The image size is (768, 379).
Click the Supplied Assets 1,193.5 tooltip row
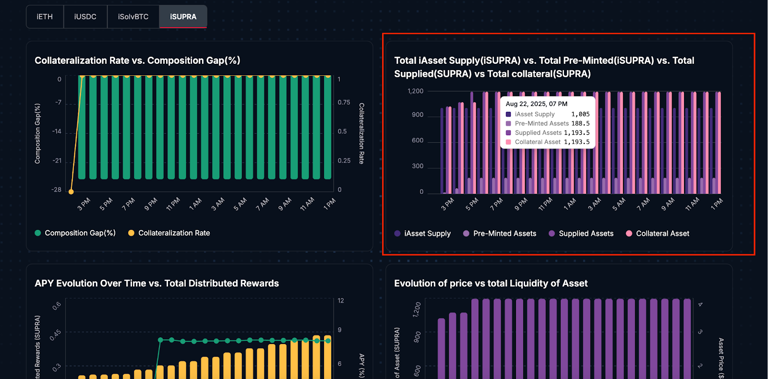(548, 133)
